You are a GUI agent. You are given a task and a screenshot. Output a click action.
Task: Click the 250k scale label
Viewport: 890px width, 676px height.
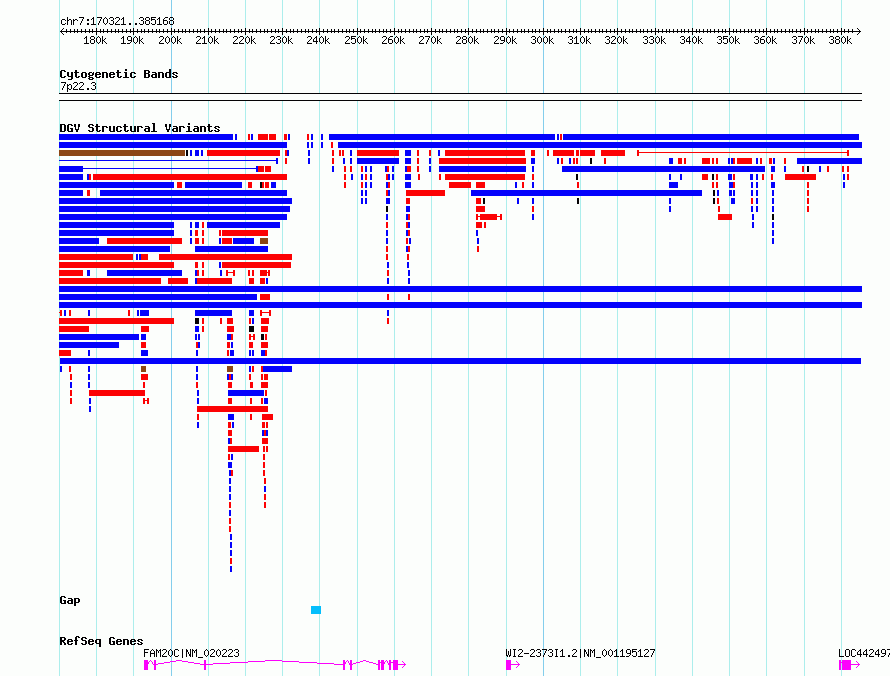[x=356, y=40]
